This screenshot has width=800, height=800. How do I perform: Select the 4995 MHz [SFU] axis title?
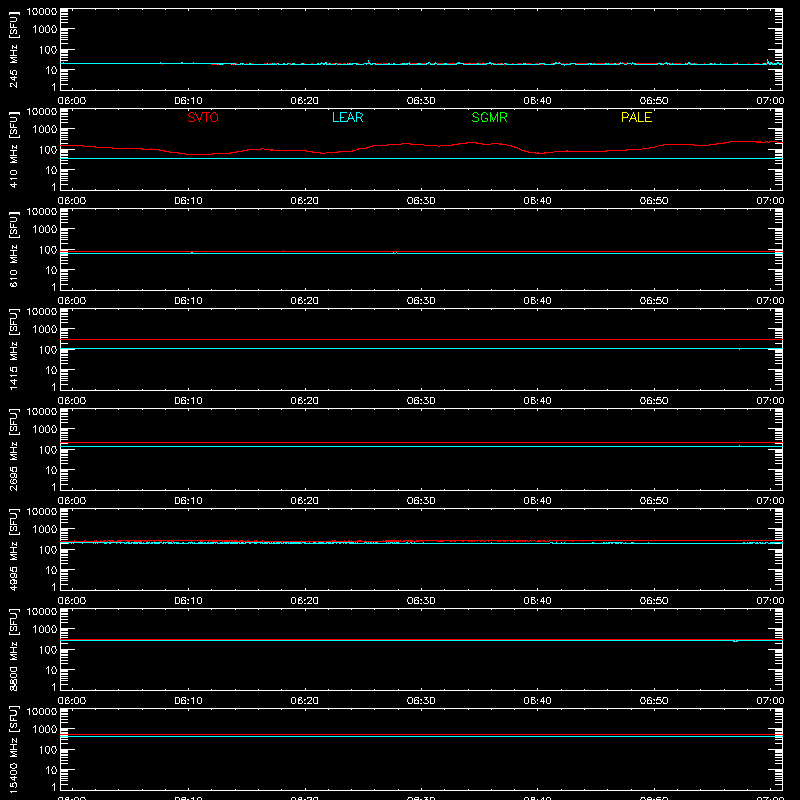click(13, 549)
